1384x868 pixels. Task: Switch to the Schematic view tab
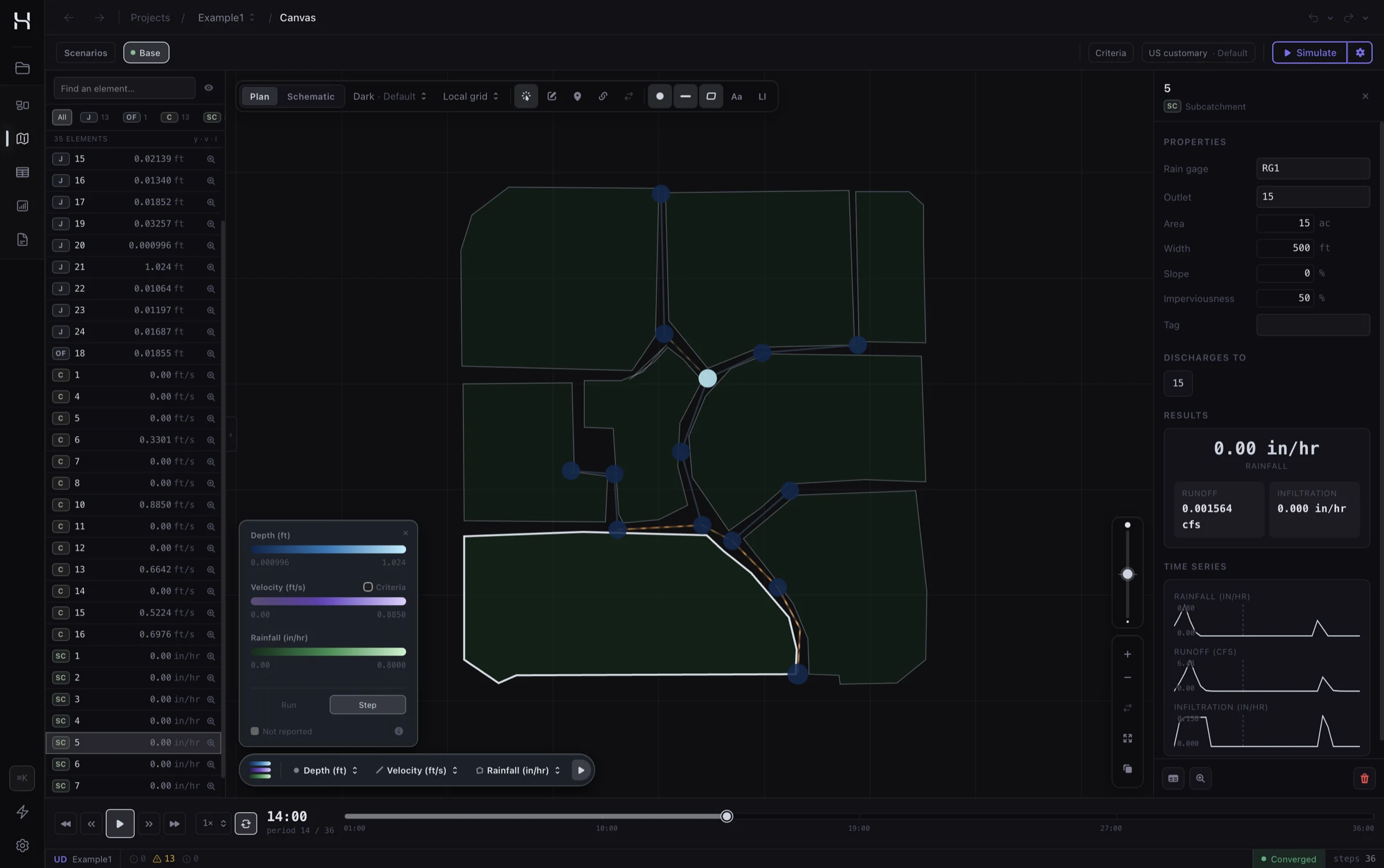[x=311, y=96]
